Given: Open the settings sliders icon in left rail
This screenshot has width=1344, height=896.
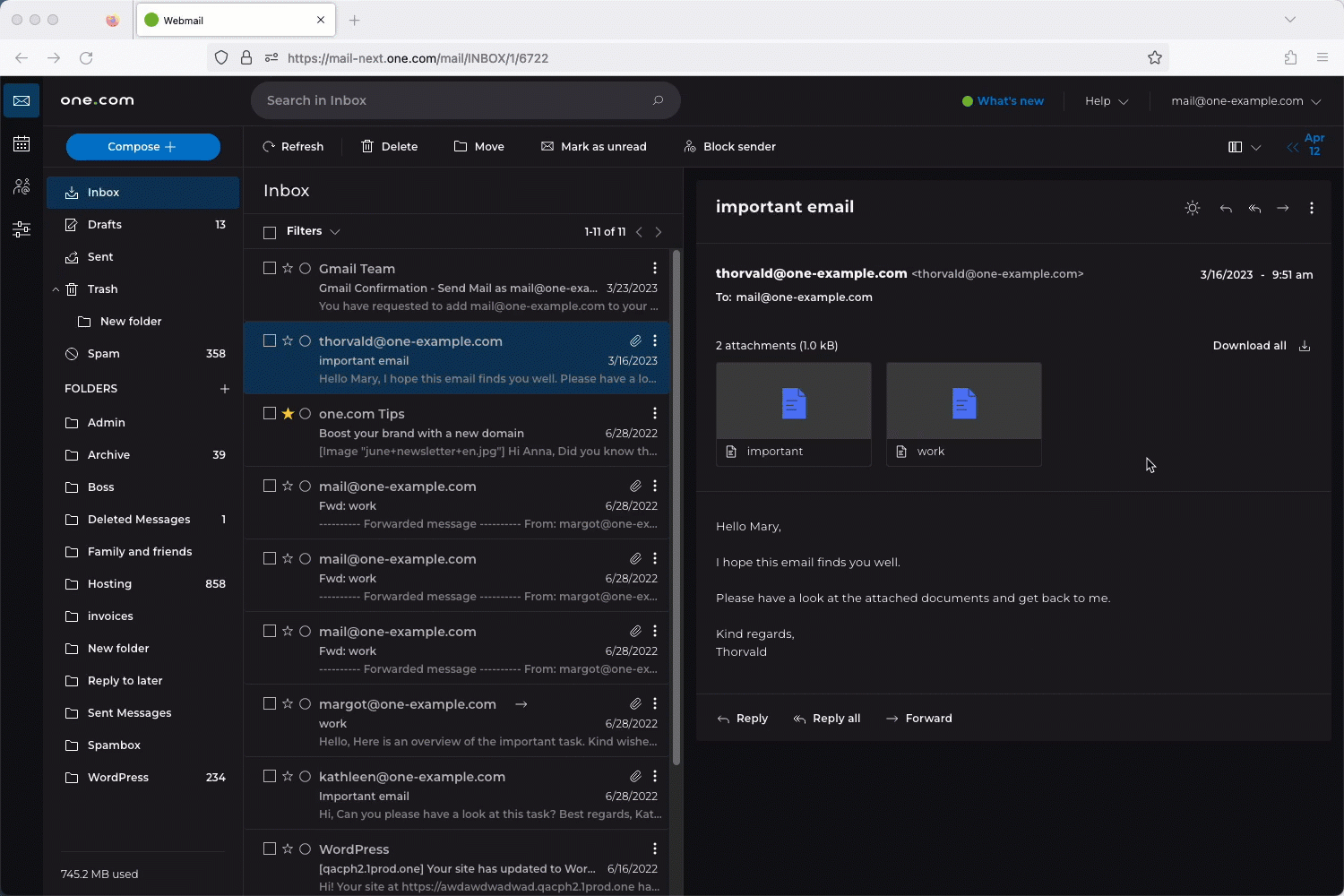Looking at the screenshot, I should click(x=22, y=229).
